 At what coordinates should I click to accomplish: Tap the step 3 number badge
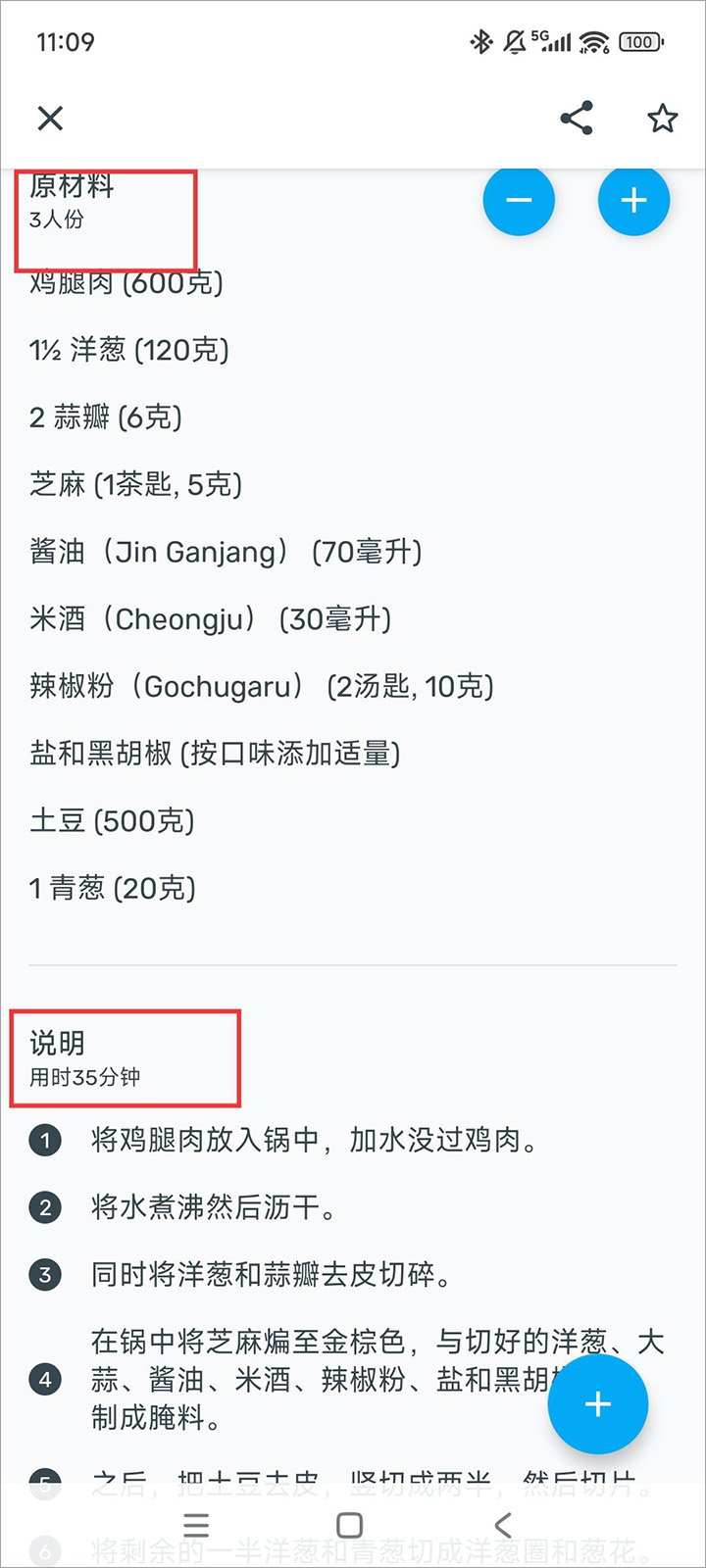tap(45, 1275)
